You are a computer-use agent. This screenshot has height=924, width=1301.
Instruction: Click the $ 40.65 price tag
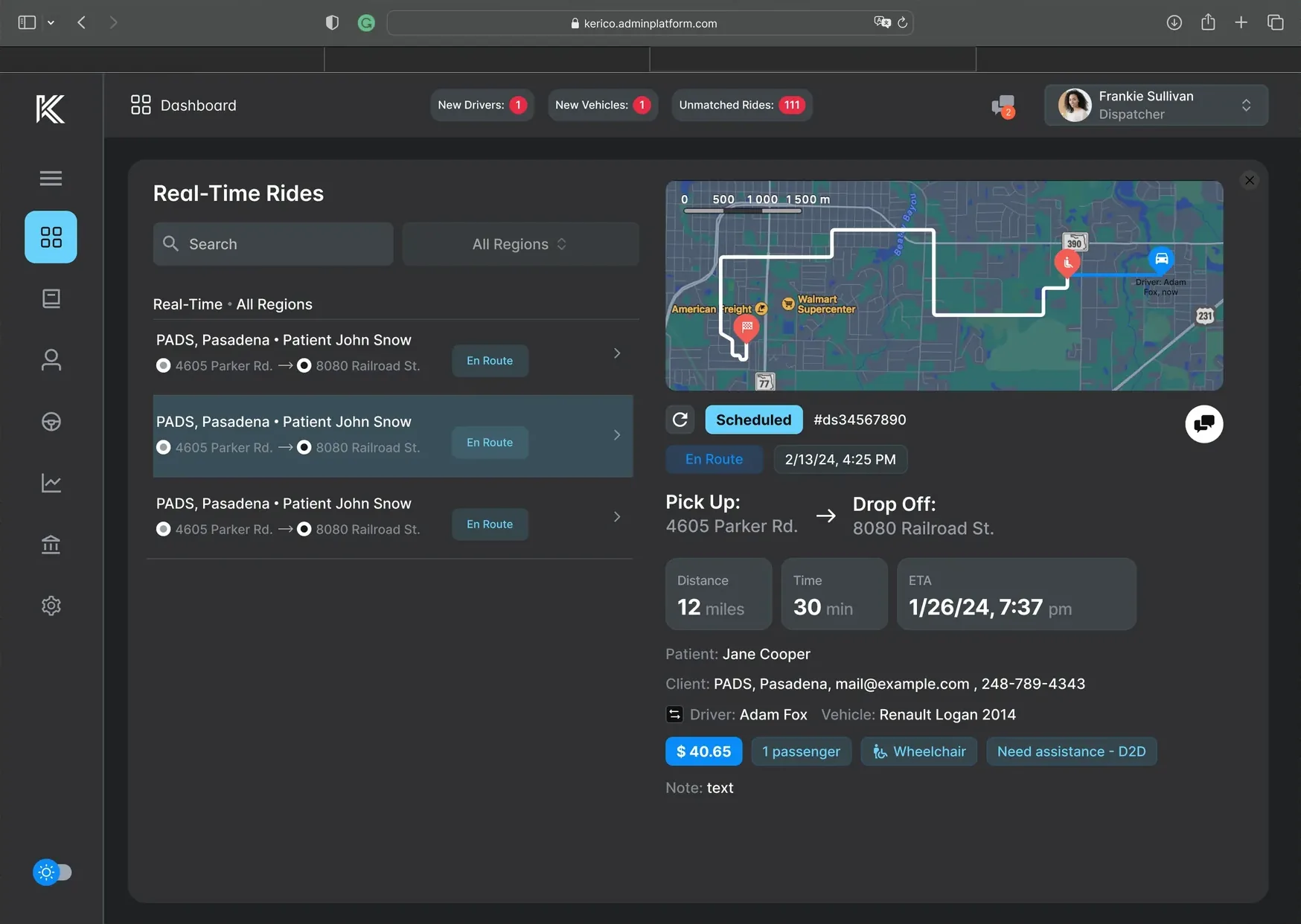click(x=703, y=751)
